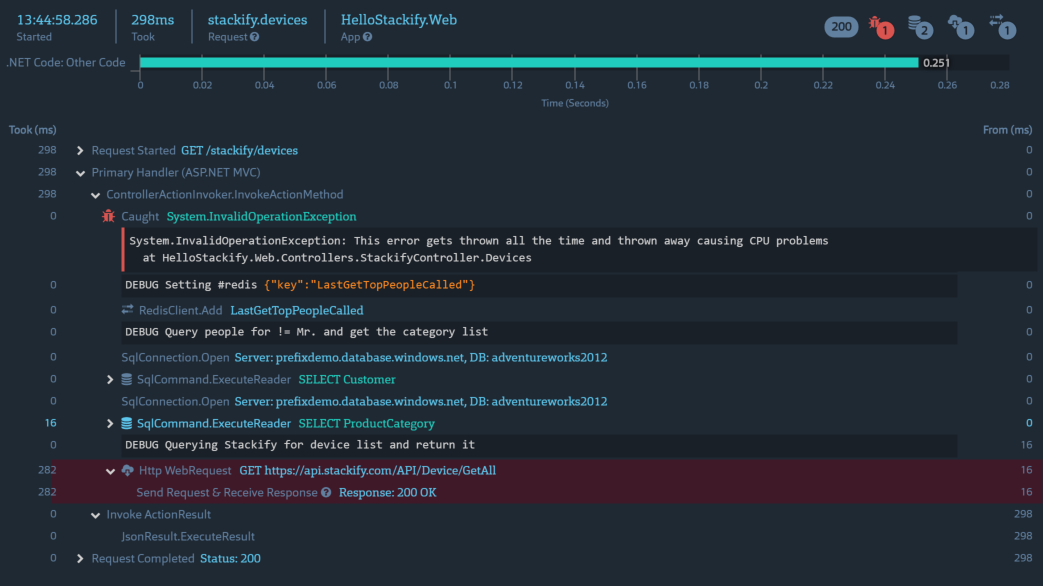The width and height of the screenshot is (1043, 586).
Task: Click the SELECT ProductCategory query link
Action: [x=367, y=423]
